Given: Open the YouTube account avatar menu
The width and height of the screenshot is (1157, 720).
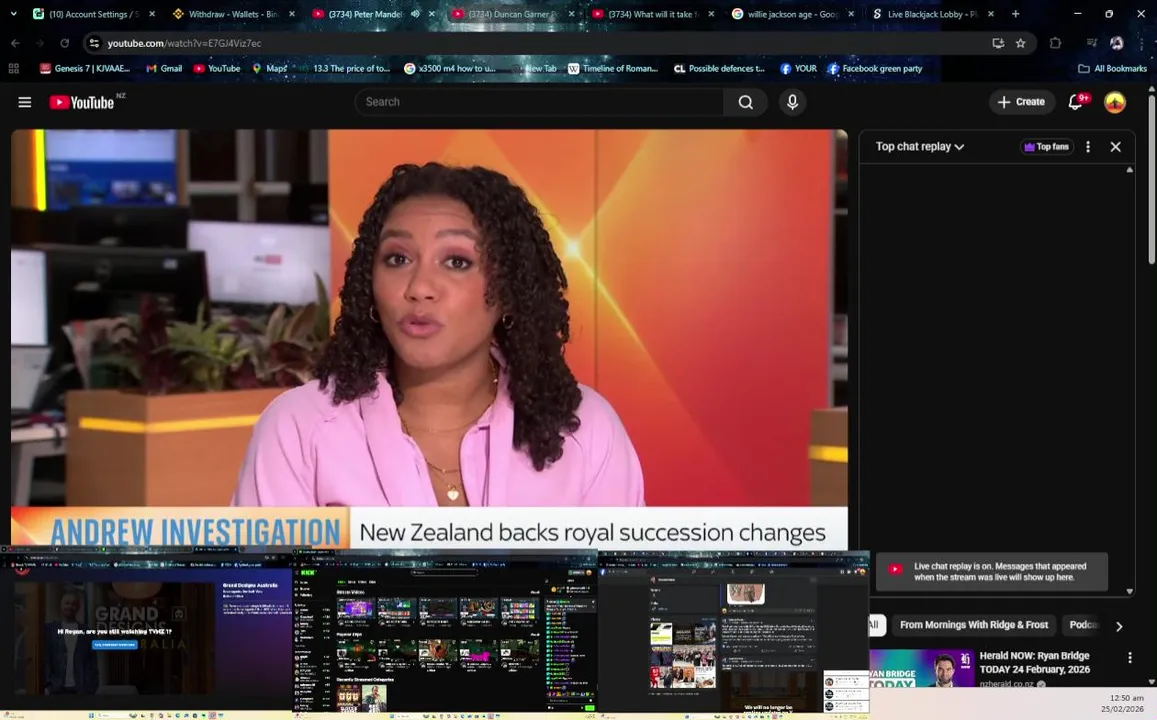Looking at the screenshot, I should coord(1115,102).
